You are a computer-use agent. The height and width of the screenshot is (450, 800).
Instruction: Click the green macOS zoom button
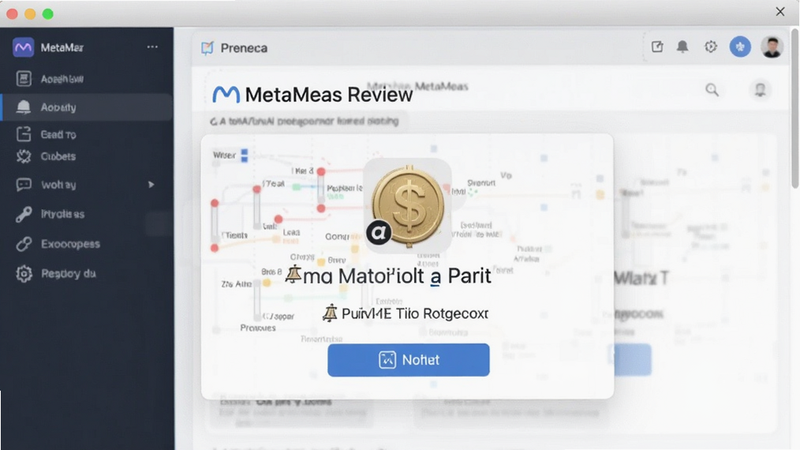click(48, 14)
